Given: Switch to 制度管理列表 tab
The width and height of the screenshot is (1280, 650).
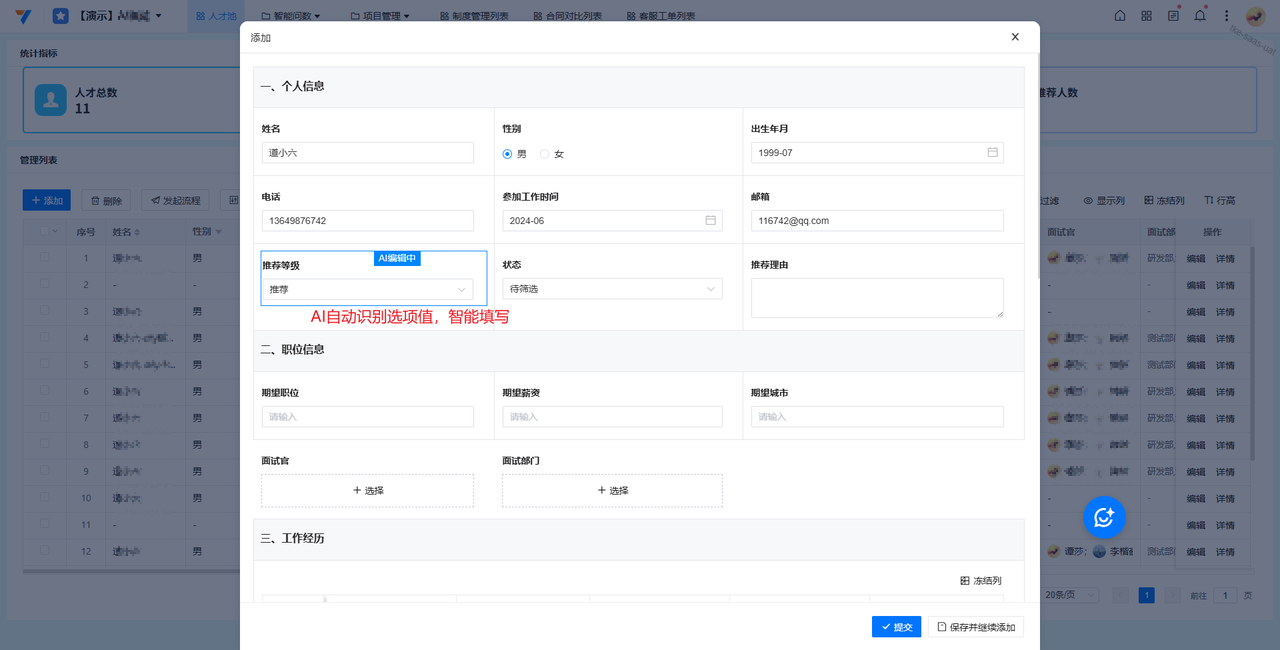Looking at the screenshot, I should [x=473, y=17].
